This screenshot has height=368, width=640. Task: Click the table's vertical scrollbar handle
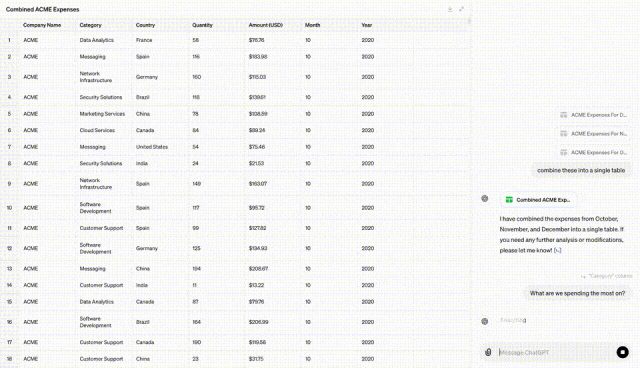pos(469,20)
